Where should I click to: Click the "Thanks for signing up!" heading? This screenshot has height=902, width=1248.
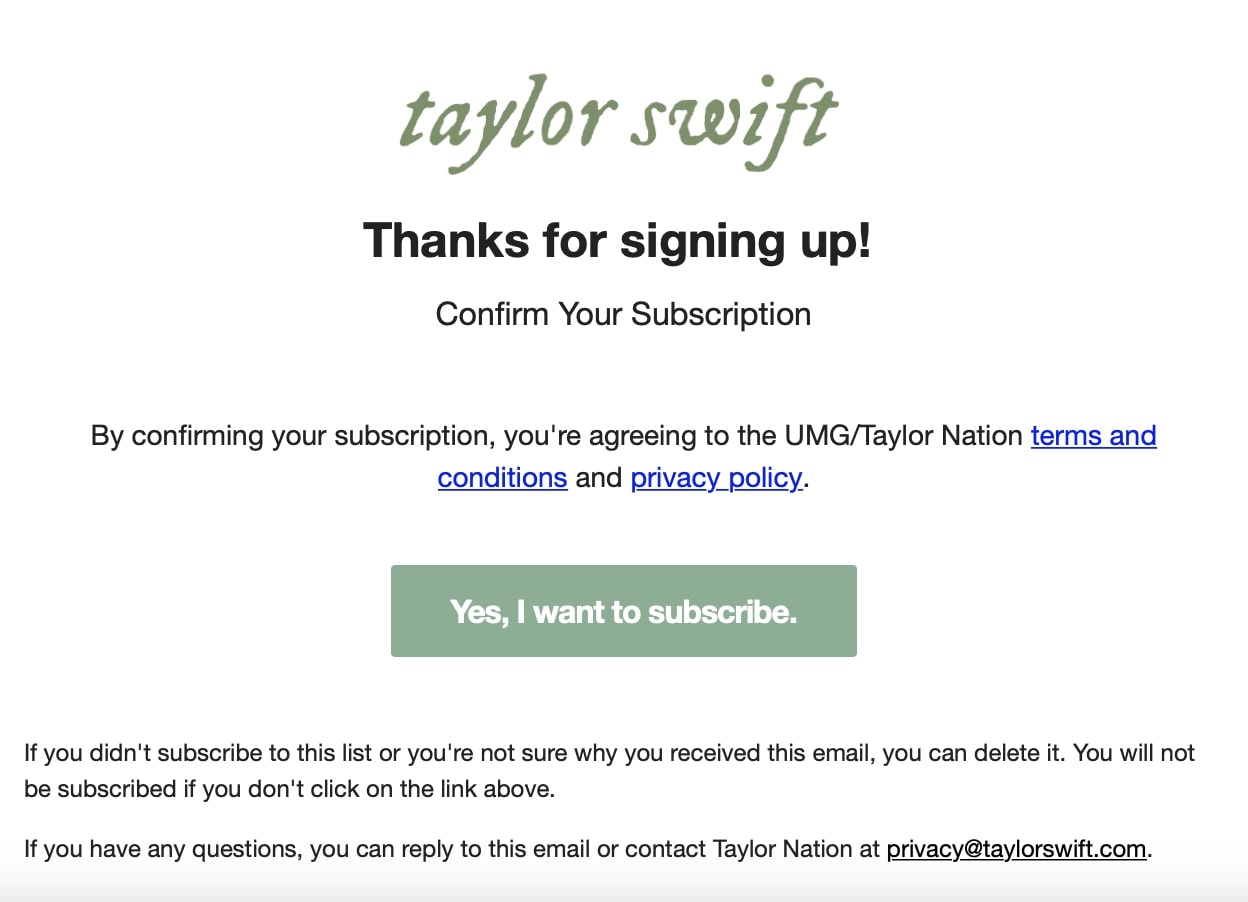[617, 241]
